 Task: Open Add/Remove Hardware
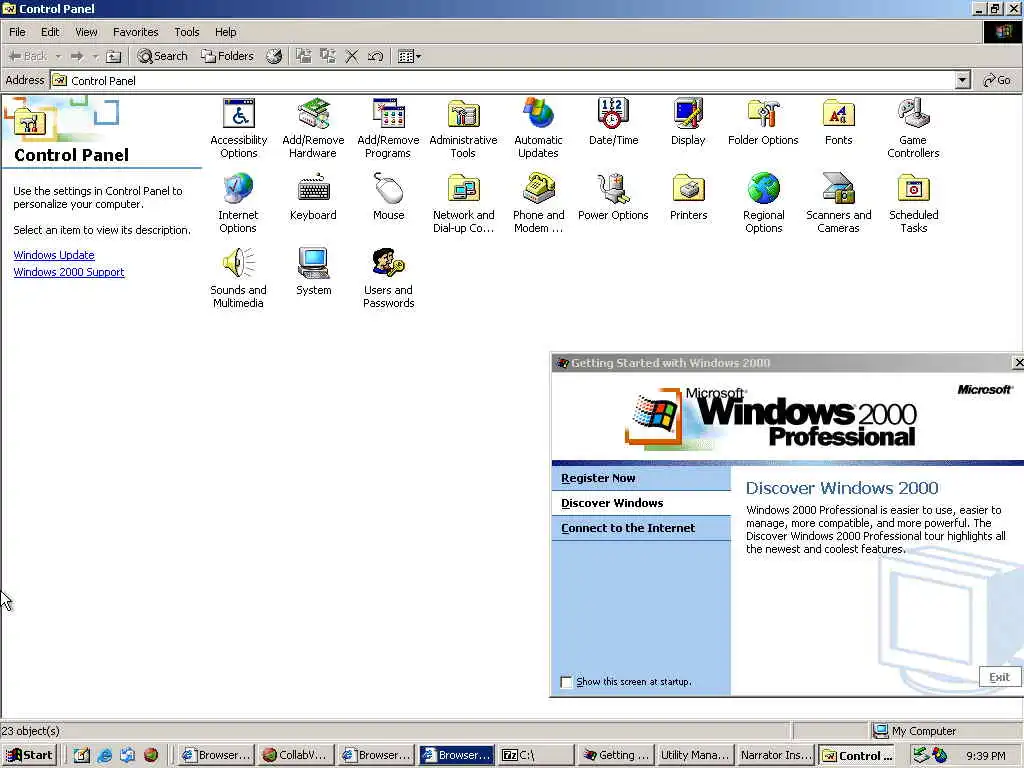(313, 127)
